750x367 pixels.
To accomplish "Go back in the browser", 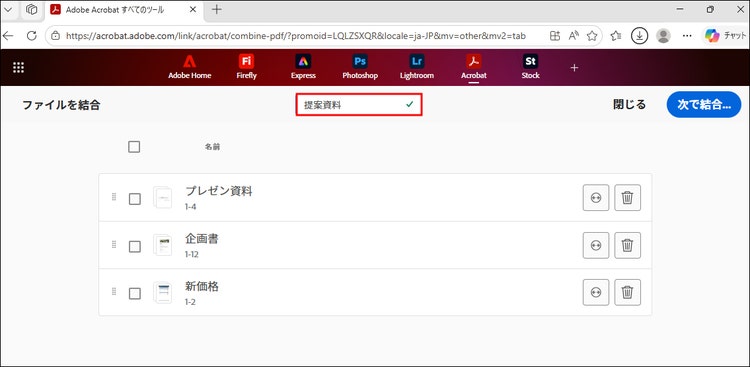I will (9, 35).
